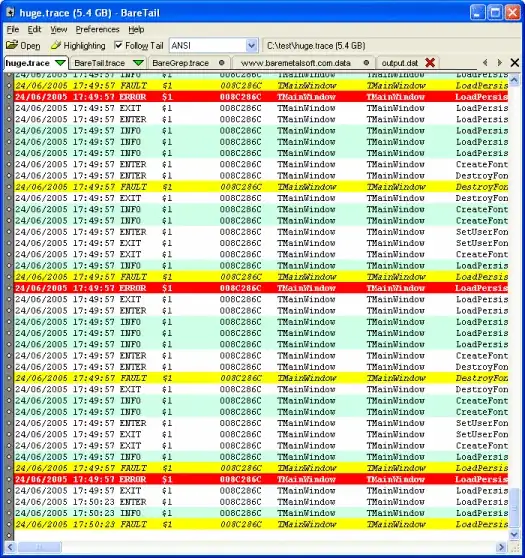Click the horizontal scrollbar thumb
The height and width of the screenshot is (558, 525).
(x=40, y=547)
